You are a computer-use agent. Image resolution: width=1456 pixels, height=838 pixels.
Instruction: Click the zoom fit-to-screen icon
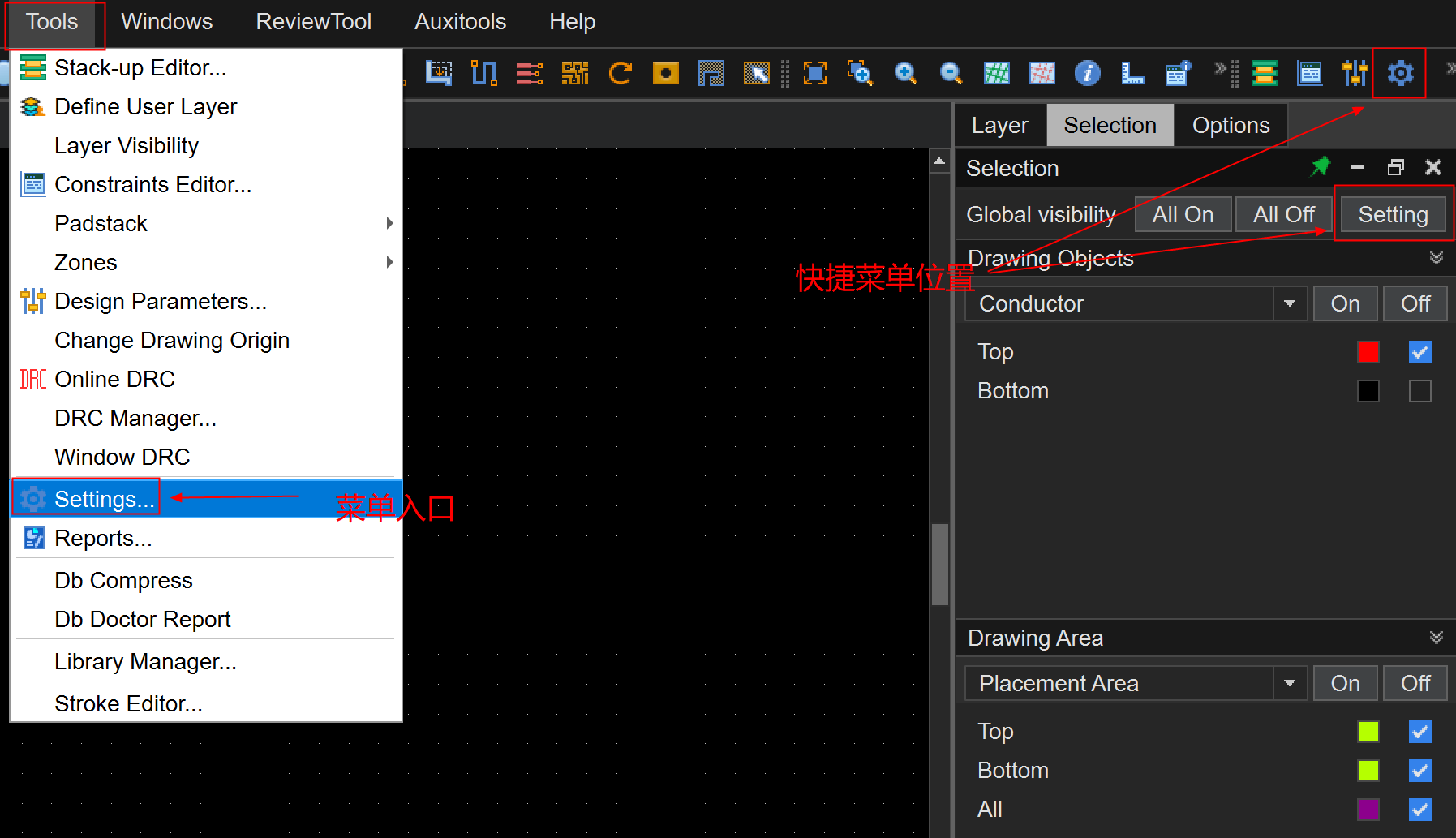(x=814, y=73)
